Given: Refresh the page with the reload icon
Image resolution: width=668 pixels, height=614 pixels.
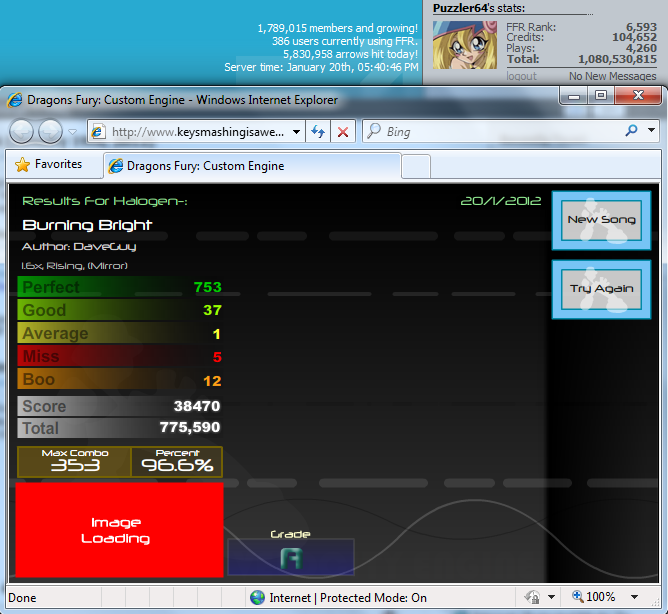Looking at the screenshot, I should tap(318, 131).
